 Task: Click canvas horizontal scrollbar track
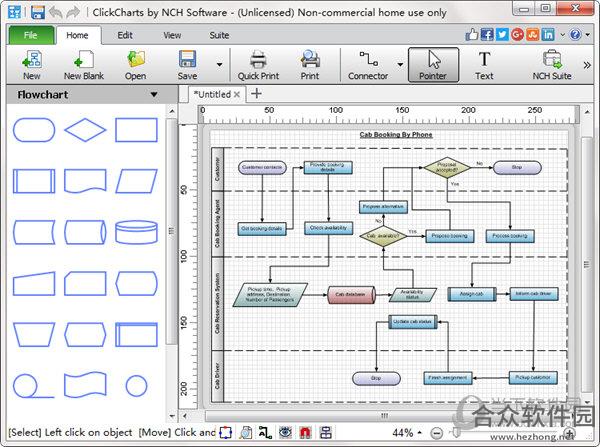point(384,416)
